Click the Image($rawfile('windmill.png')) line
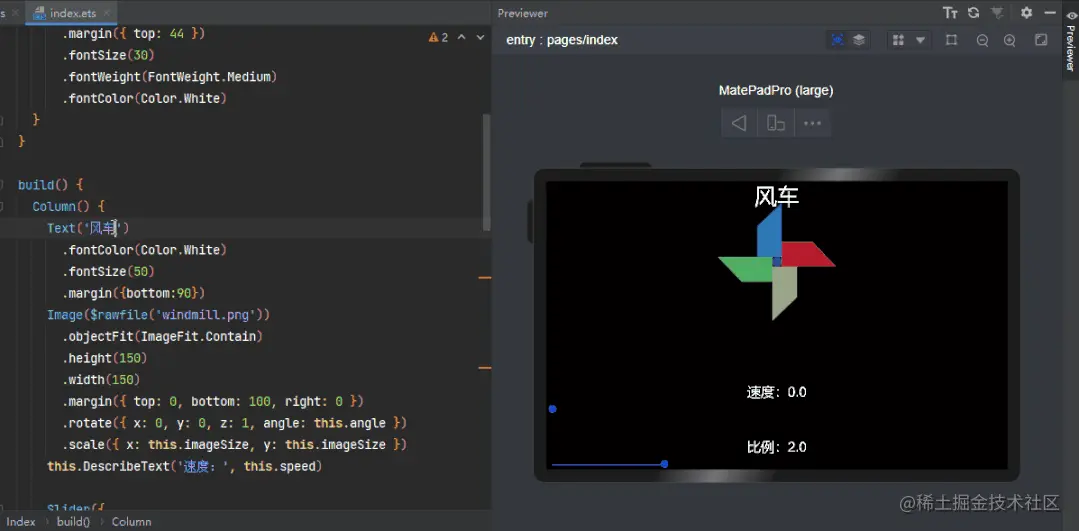Screen dimensions: 1079x531 [158, 315]
